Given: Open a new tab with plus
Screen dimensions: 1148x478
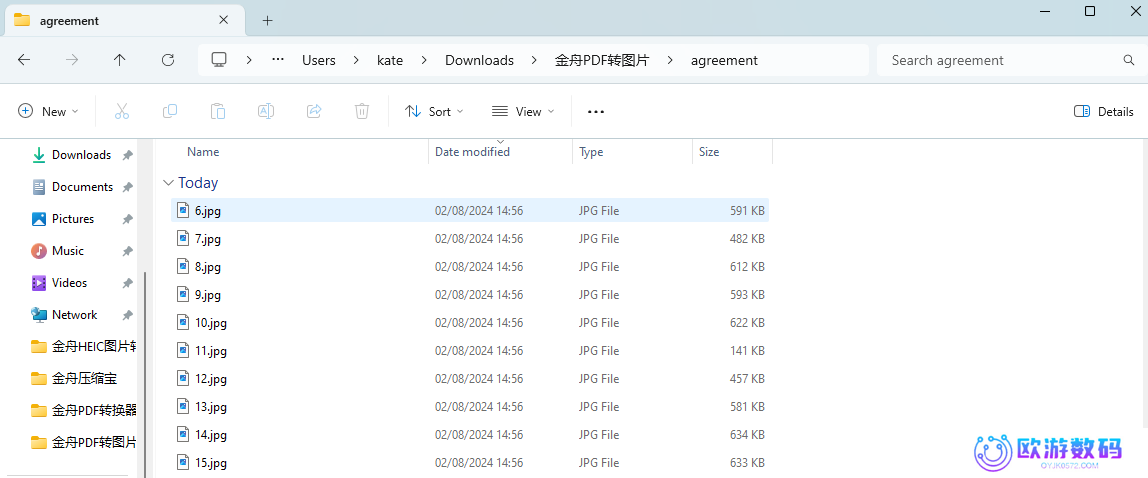Looking at the screenshot, I should tap(267, 20).
